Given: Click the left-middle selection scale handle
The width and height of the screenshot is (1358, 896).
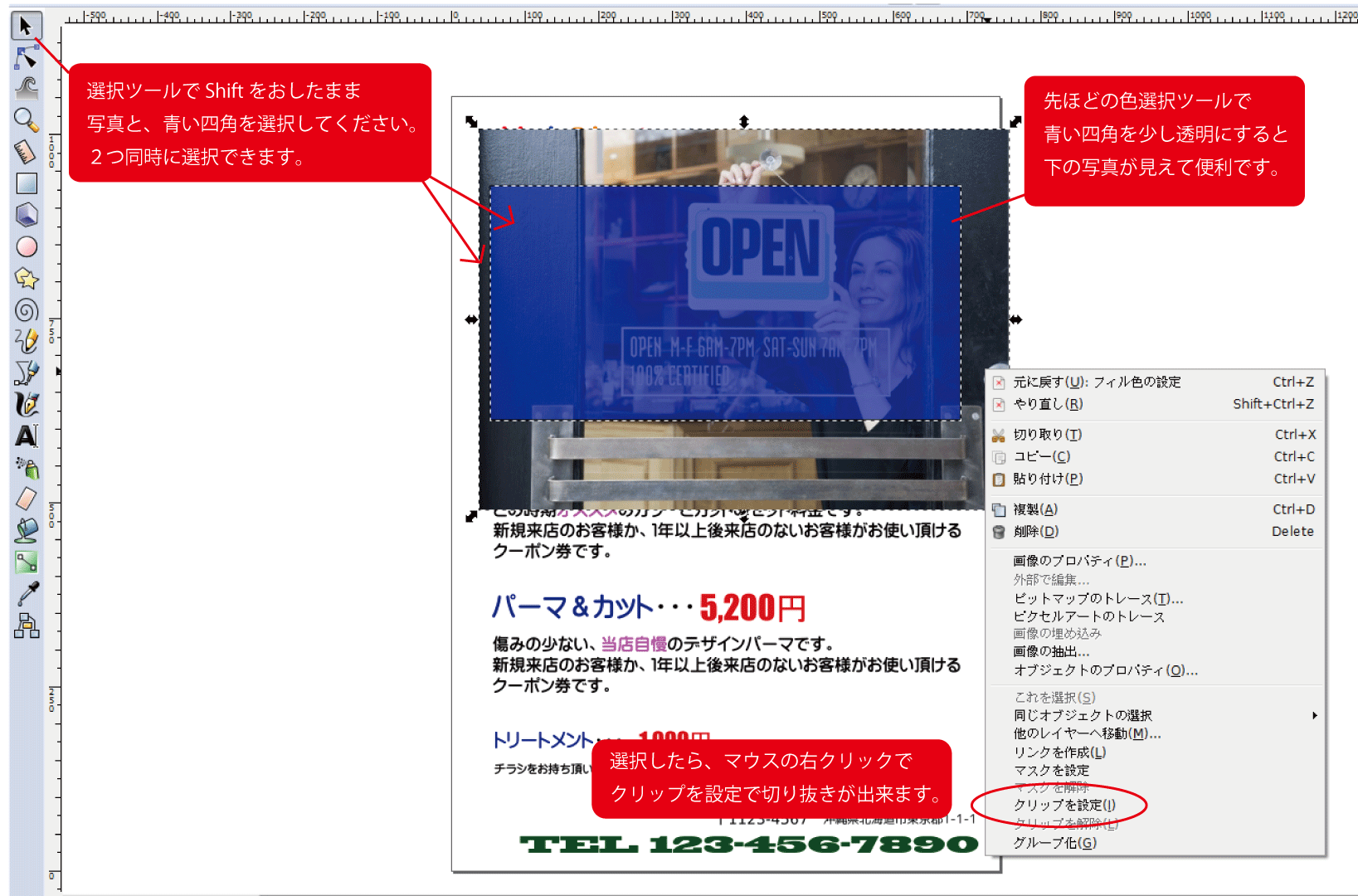Looking at the screenshot, I should pyautogui.click(x=471, y=319).
